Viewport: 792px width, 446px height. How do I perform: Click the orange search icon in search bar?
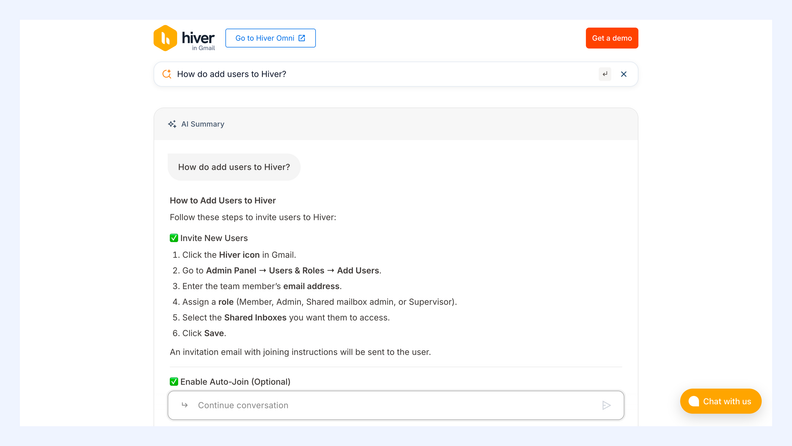coord(167,74)
